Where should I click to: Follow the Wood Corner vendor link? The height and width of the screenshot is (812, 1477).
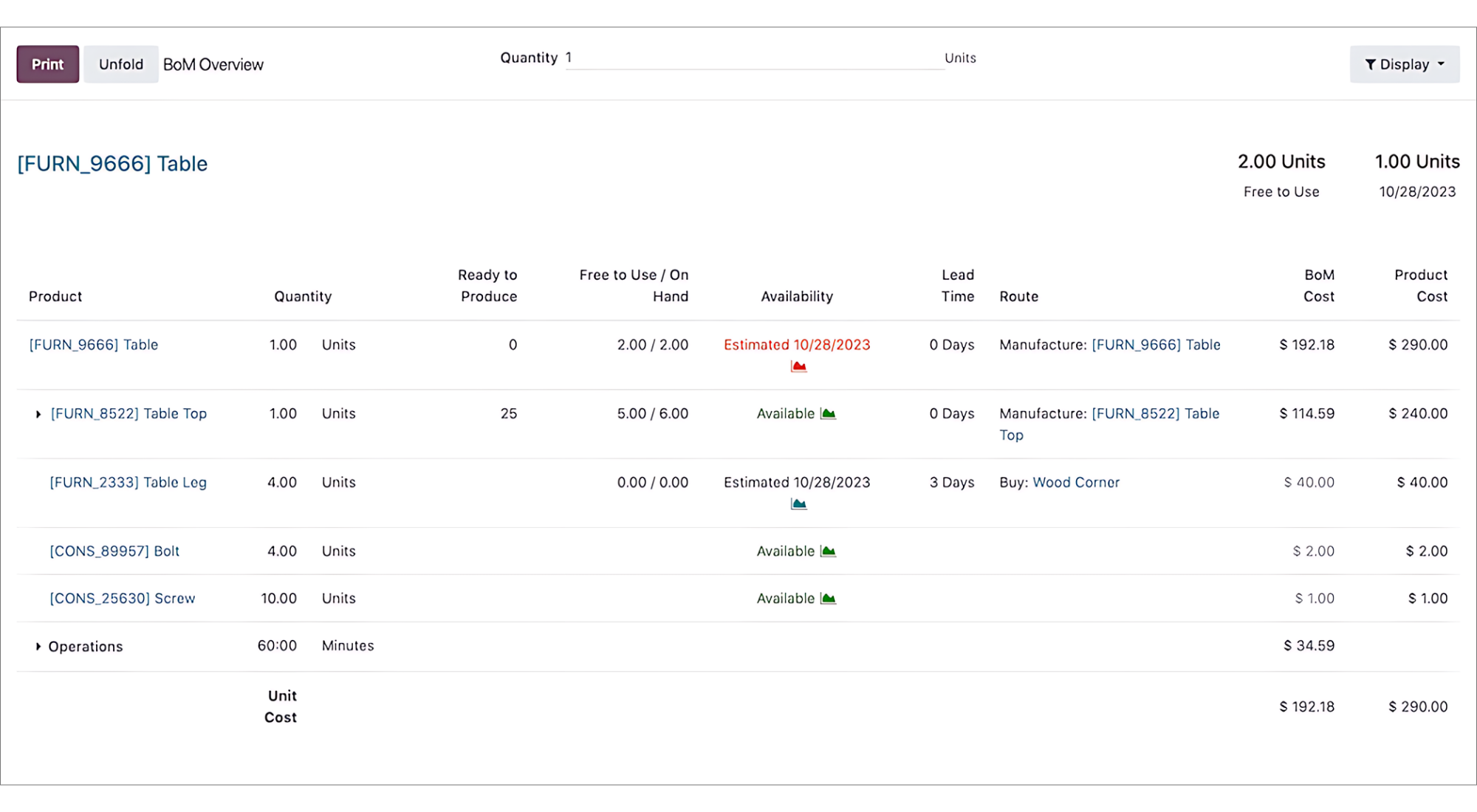pos(1075,482)
